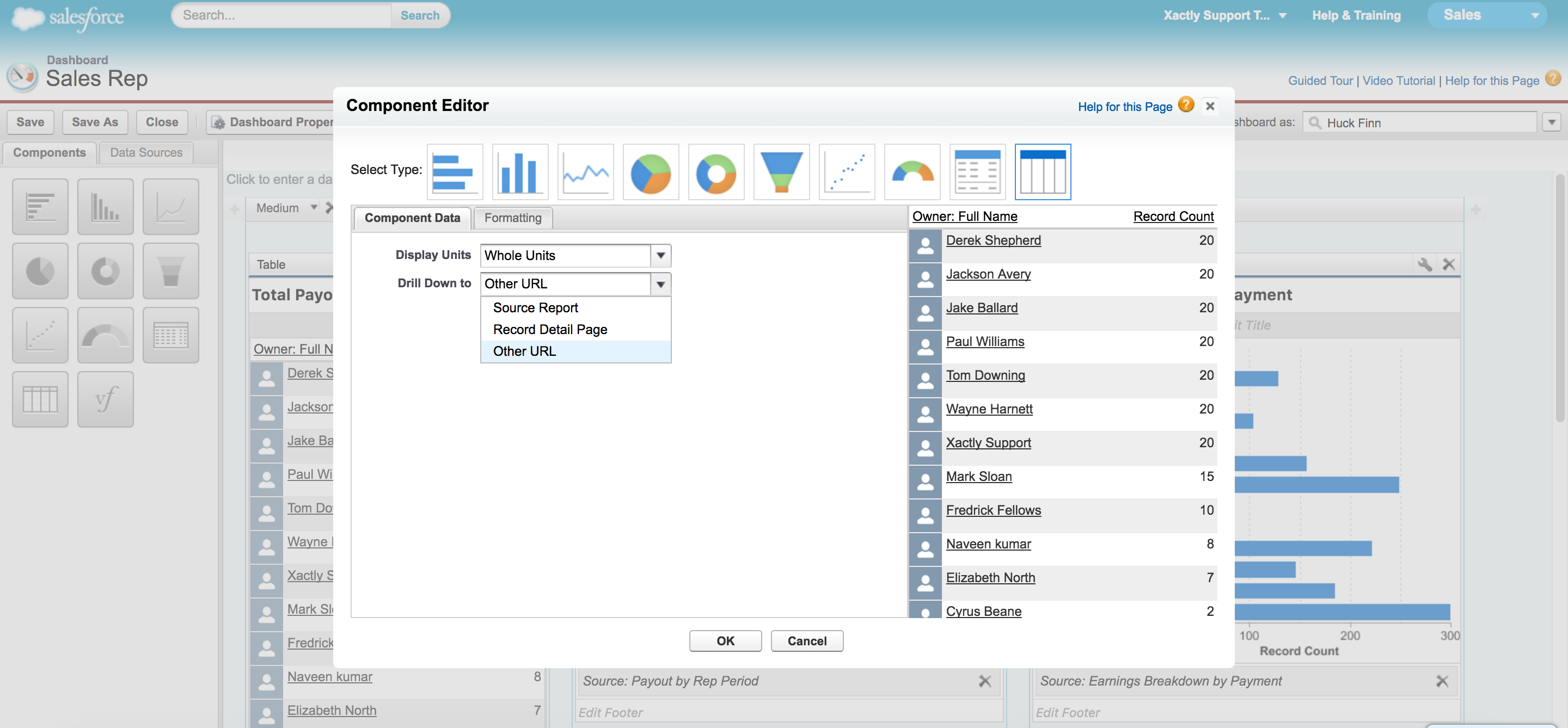Close the Component Editor dialog

1210,107
